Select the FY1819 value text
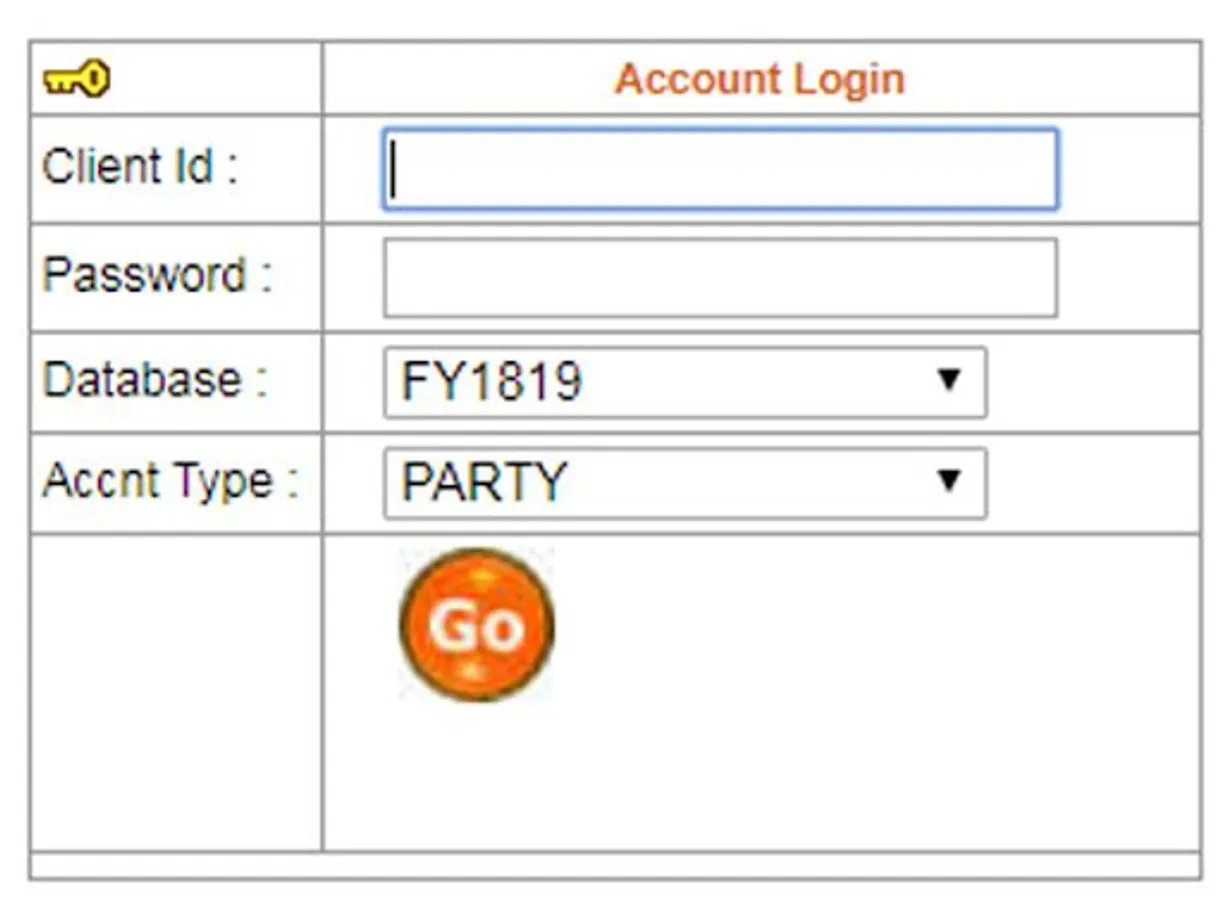The image size is (1222, 900). pyautogui.click(x=491, y=382)
